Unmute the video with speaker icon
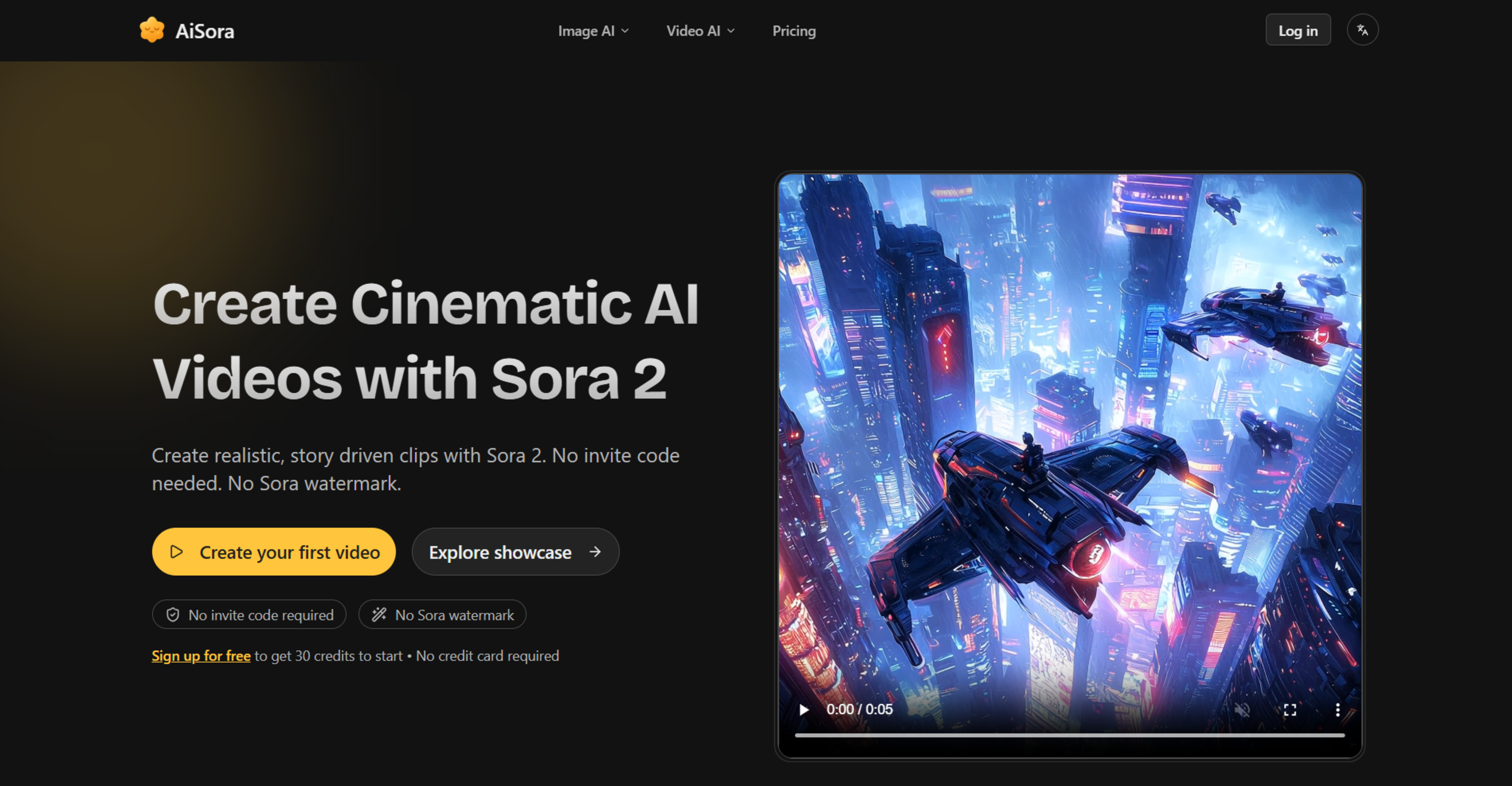Viewport: 1512px width, 786px height. pos(1242,710)
